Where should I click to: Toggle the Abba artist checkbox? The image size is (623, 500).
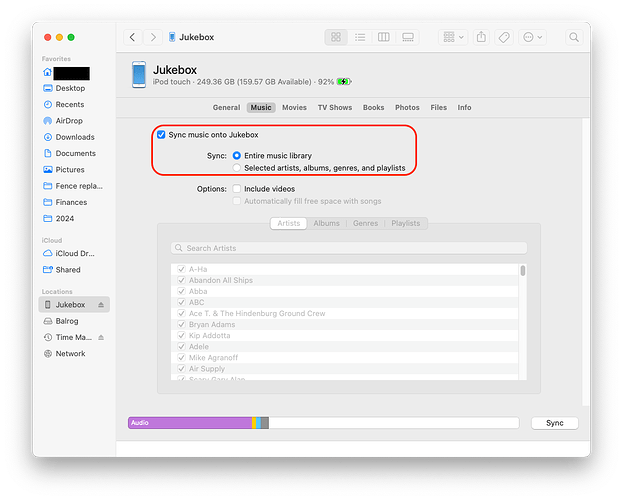182,291
